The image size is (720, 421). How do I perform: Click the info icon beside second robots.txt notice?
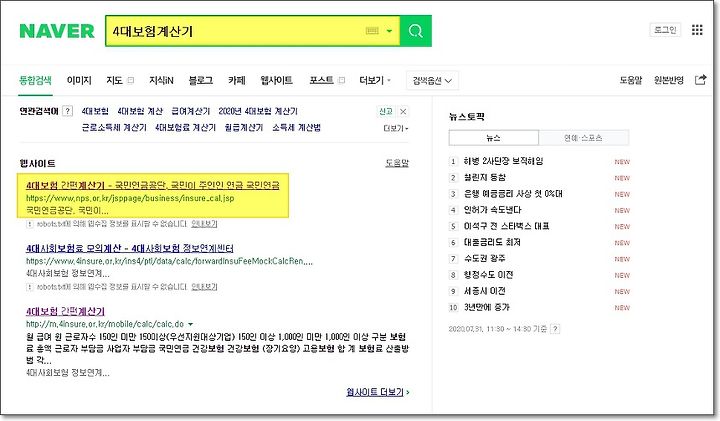click(x=29, y=287)
